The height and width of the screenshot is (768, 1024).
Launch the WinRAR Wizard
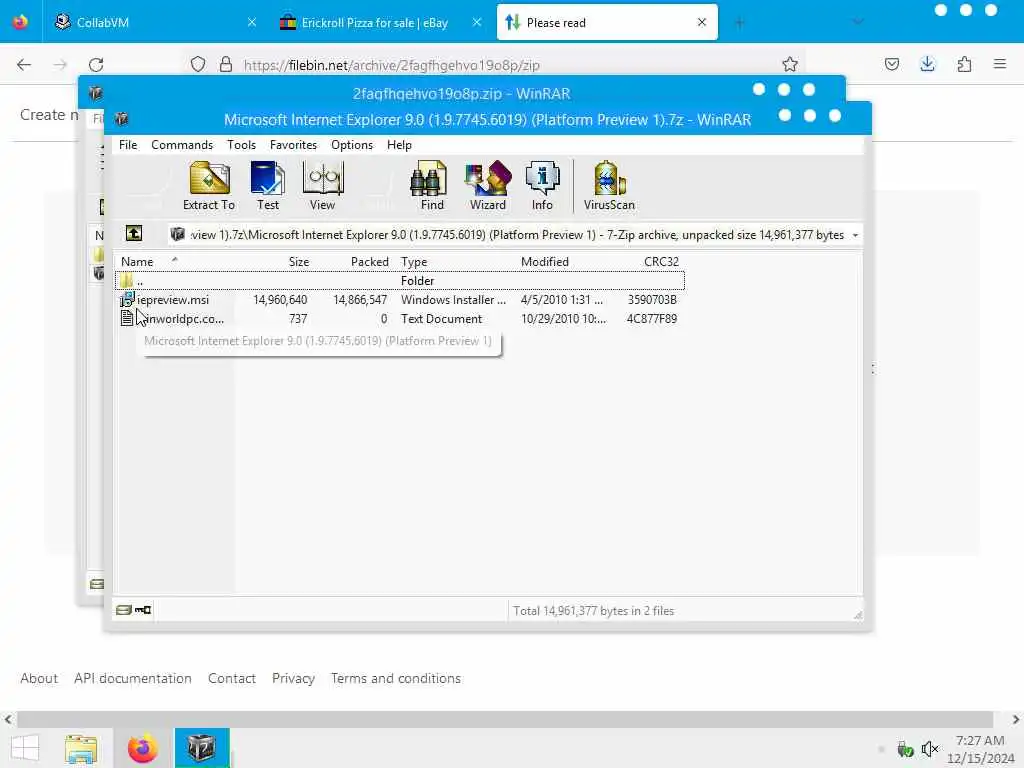click(487, 186)
